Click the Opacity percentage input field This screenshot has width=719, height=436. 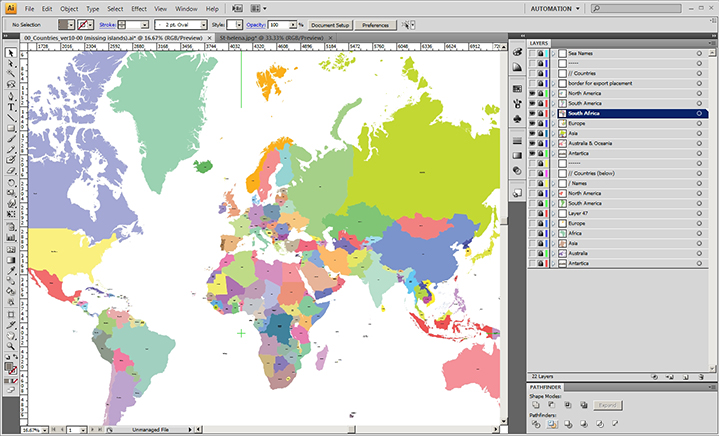click(x=278, y=23)
